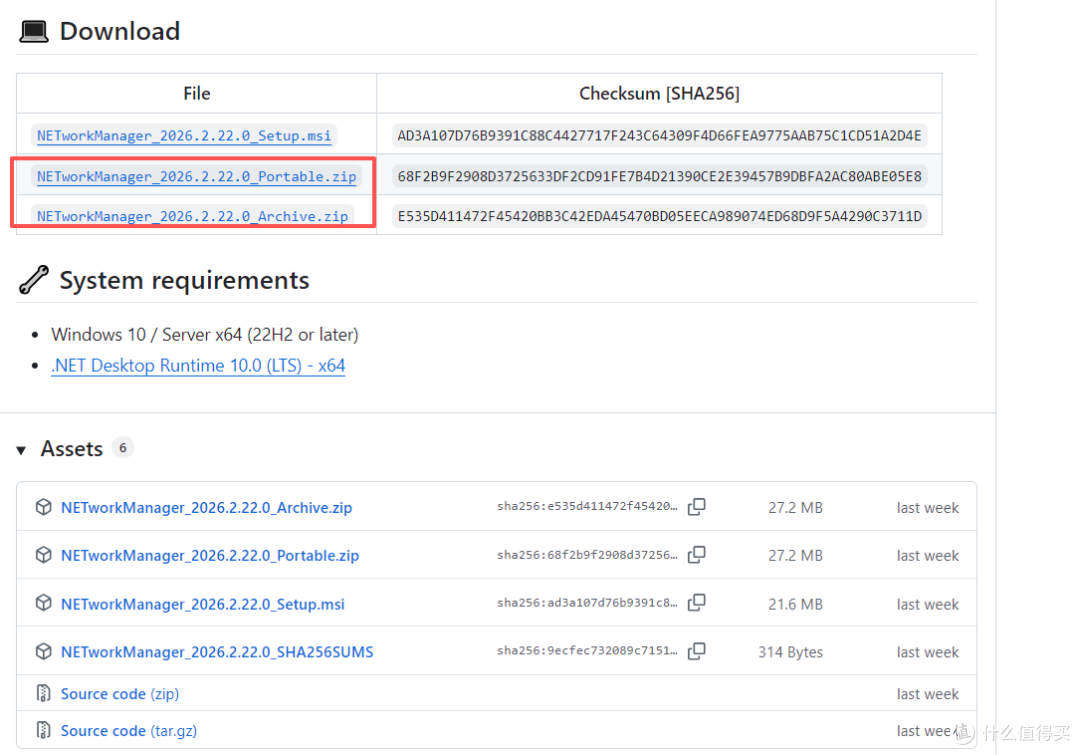
Task: Open the Archive.zip link in File table
Action: (192, 216)
